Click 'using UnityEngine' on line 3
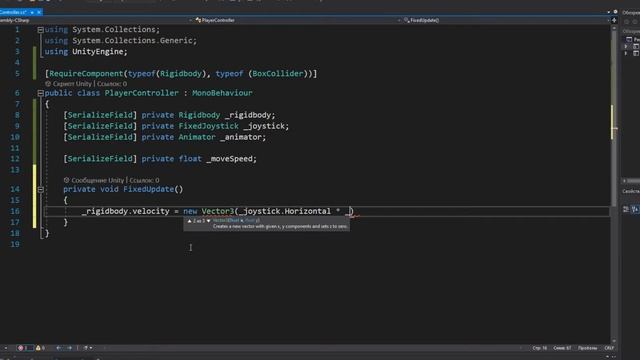Viewport: 640px width, 360px height. [x=86, y=52]
